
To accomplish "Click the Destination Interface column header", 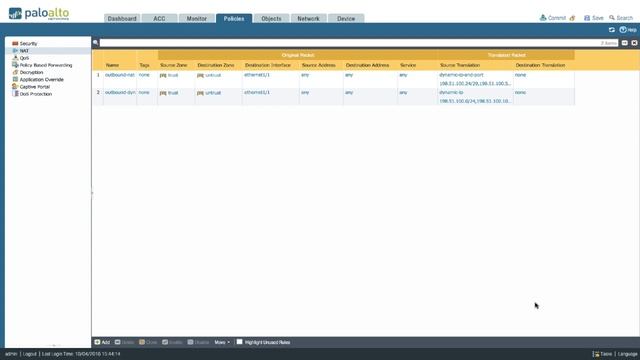I will pos(268,65).
